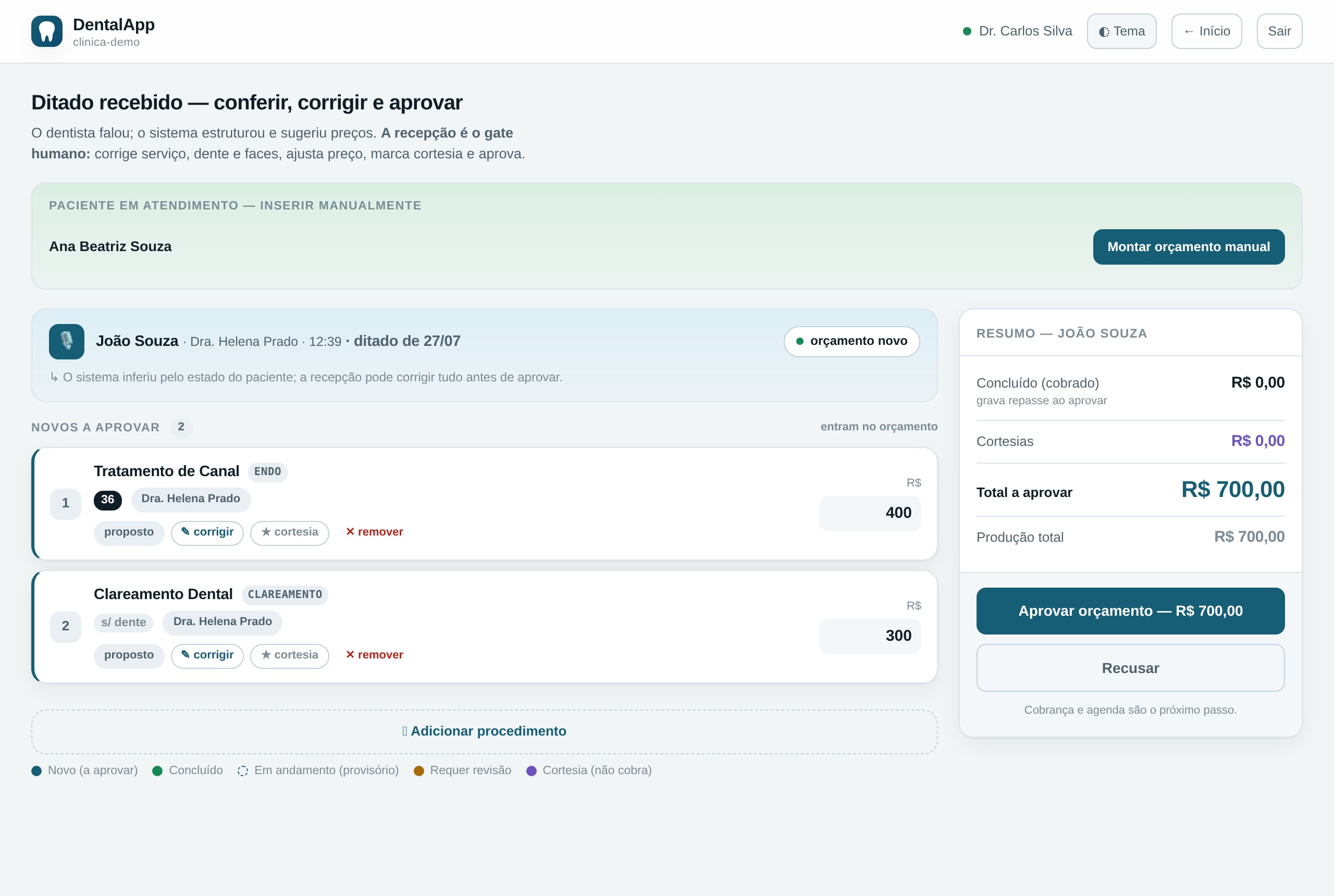Click the purple Cortesia legend dot
Screen dimensions: 1334x896
(532, 771)
